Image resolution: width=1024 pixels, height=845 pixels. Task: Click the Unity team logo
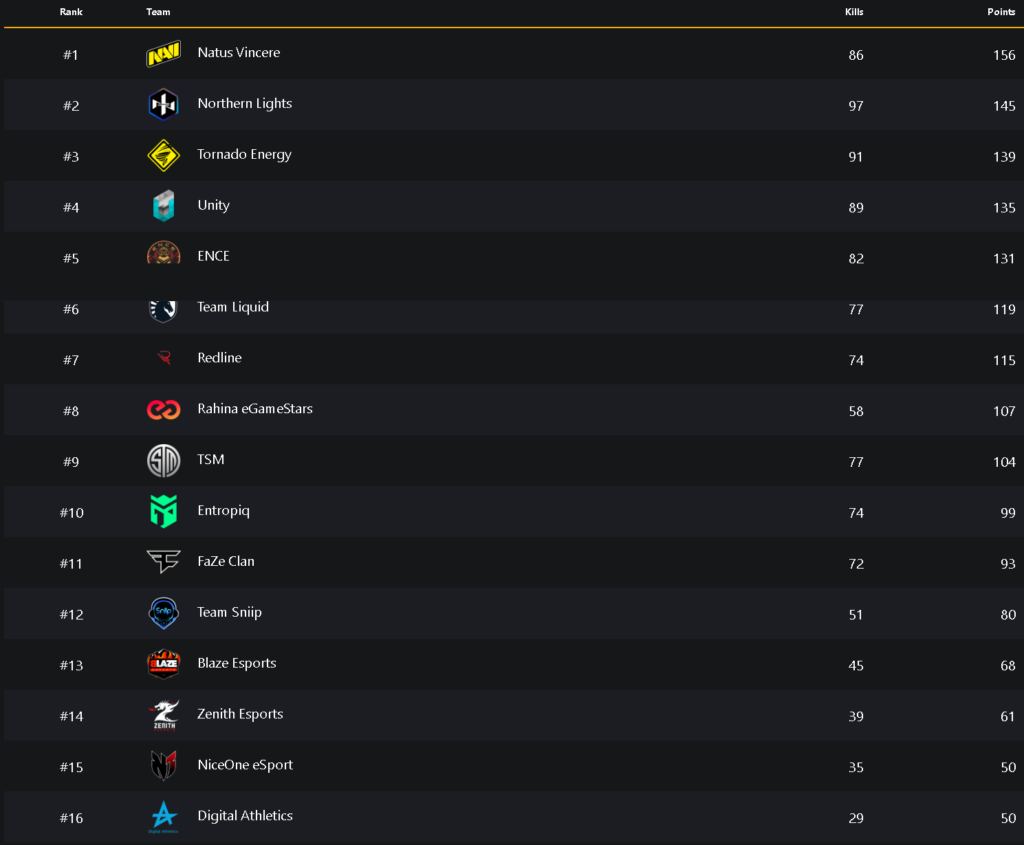[163, 206]
